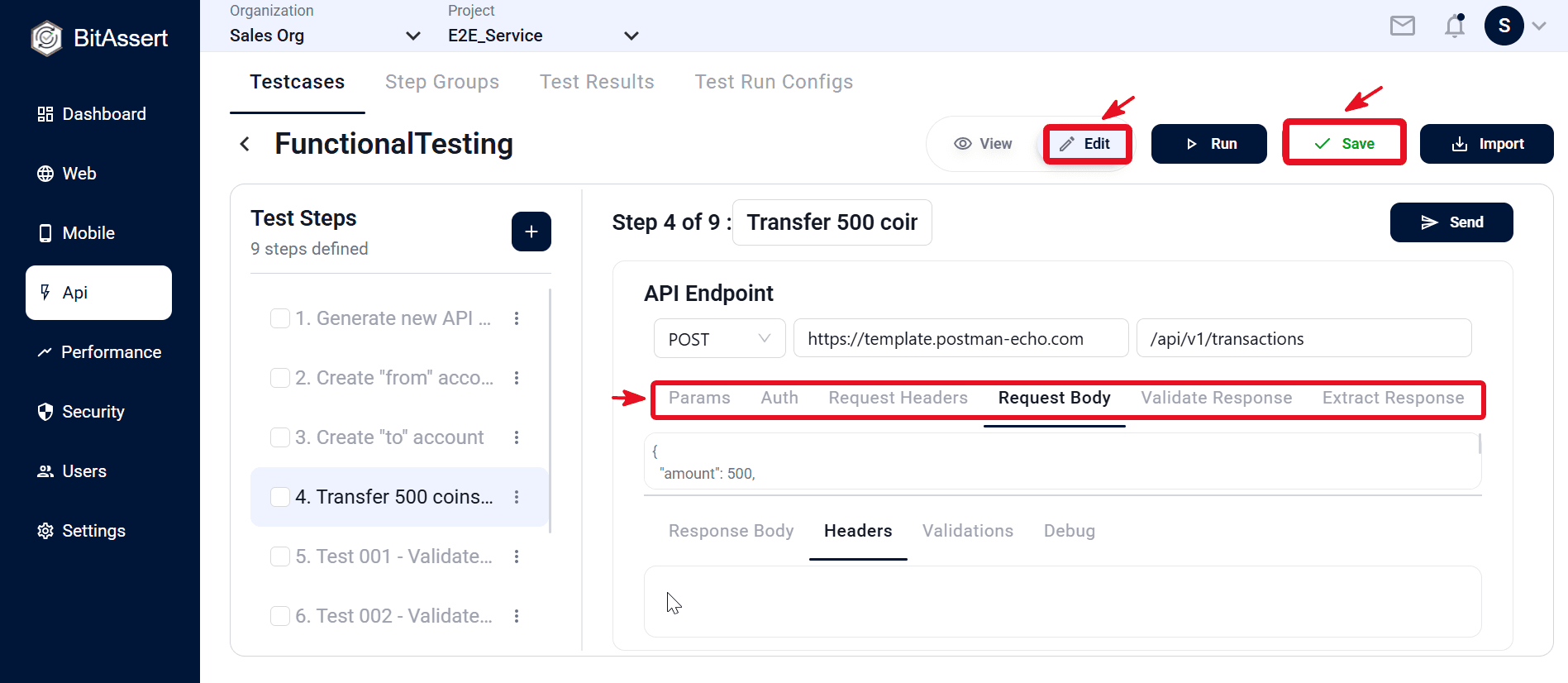The image size is (1568, 683).
Task: Switch to the Test Results tab
Action: (597, 82)
